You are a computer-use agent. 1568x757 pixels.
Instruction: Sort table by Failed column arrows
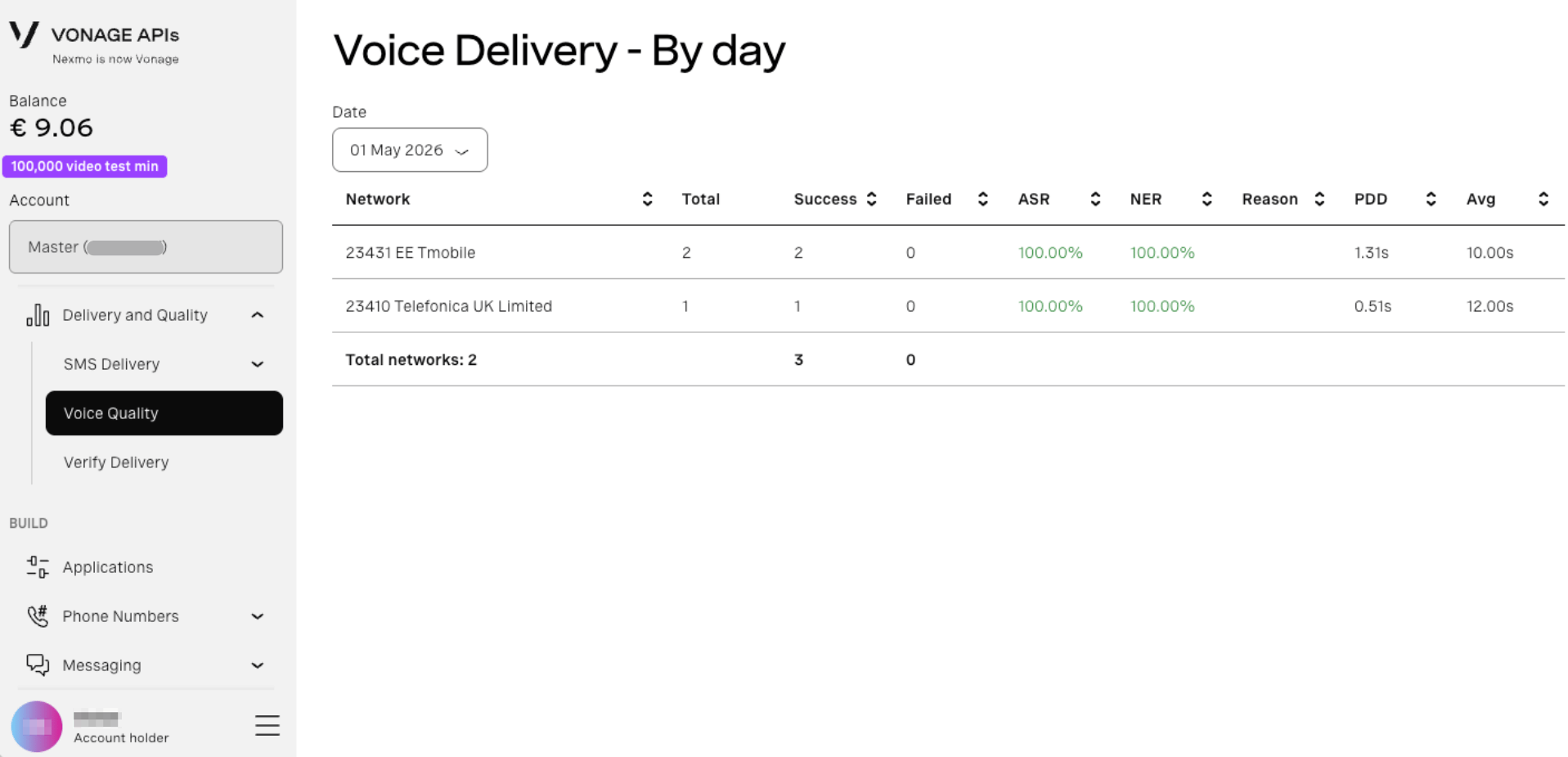coord(983,199)
